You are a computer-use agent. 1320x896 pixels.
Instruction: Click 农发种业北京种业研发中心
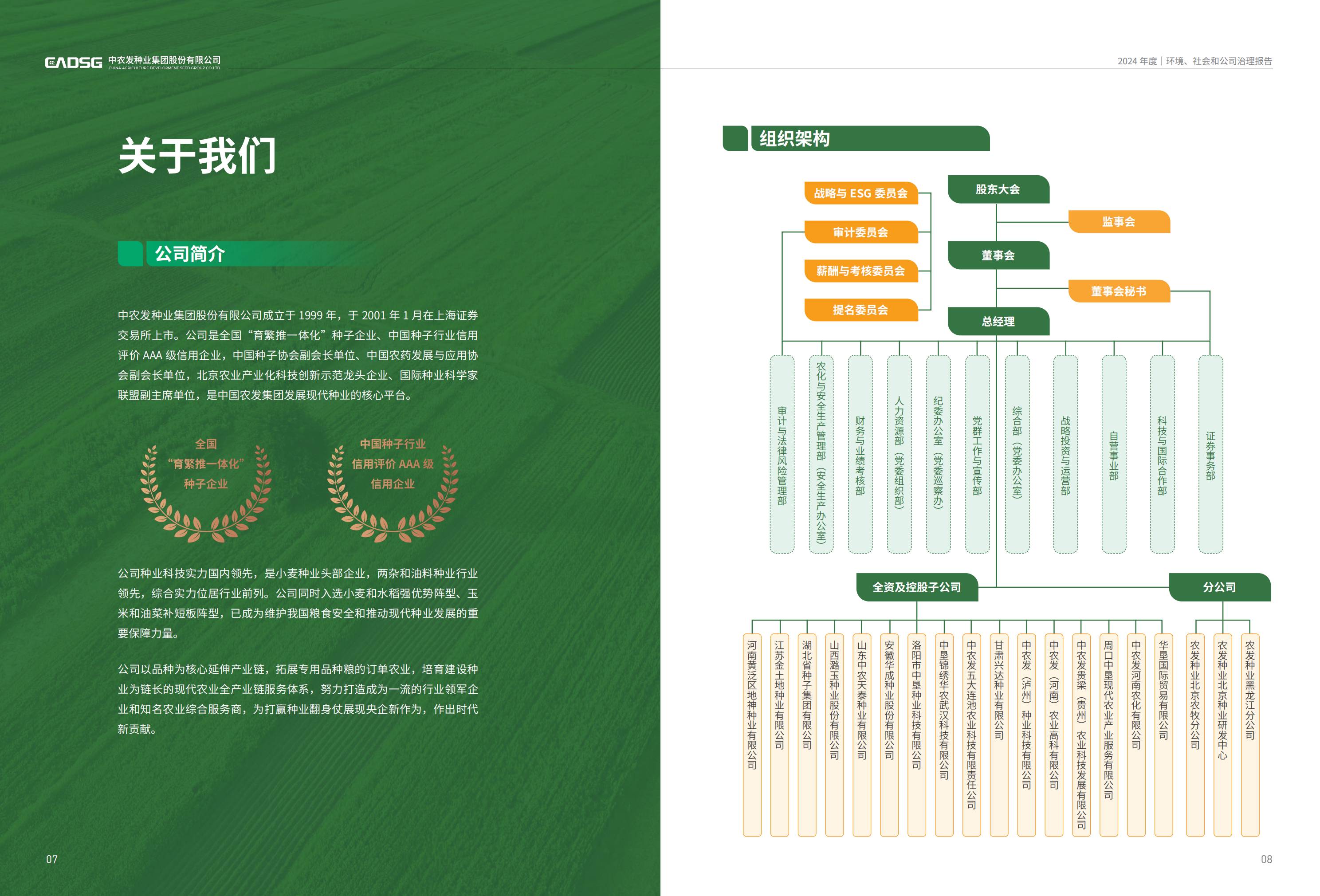pos(1223,735)
